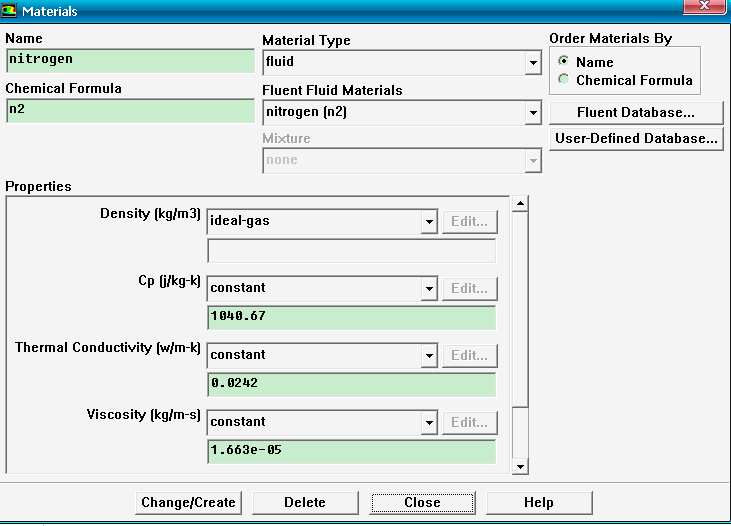
Task: Expand the Thermal Conductivity method dropdown
Action: click(429, 356)
